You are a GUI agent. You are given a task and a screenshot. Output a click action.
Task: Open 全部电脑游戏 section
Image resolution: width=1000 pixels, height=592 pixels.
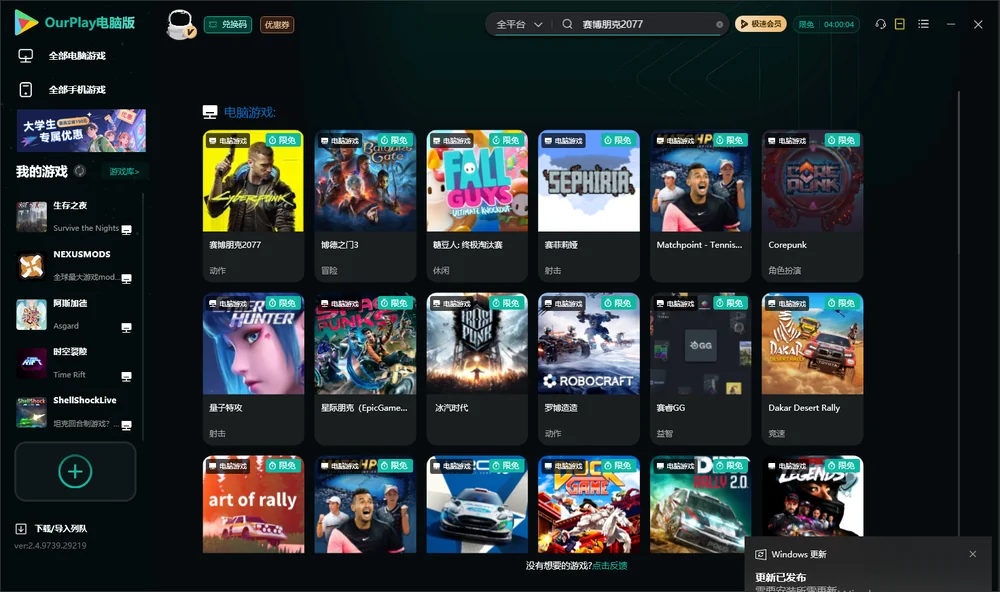tap(77, 56)
